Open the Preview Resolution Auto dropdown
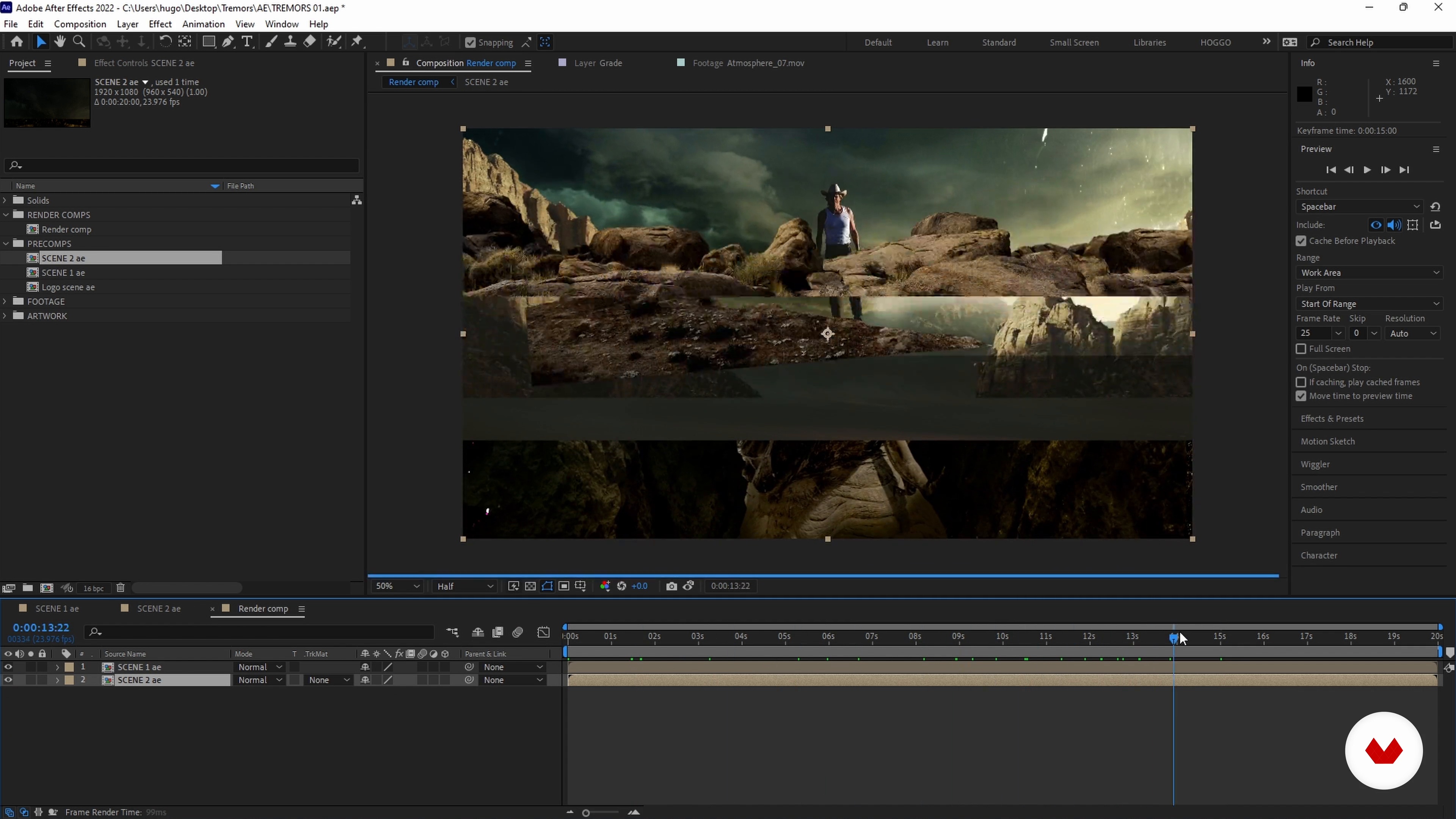 tap(1412, 334)
